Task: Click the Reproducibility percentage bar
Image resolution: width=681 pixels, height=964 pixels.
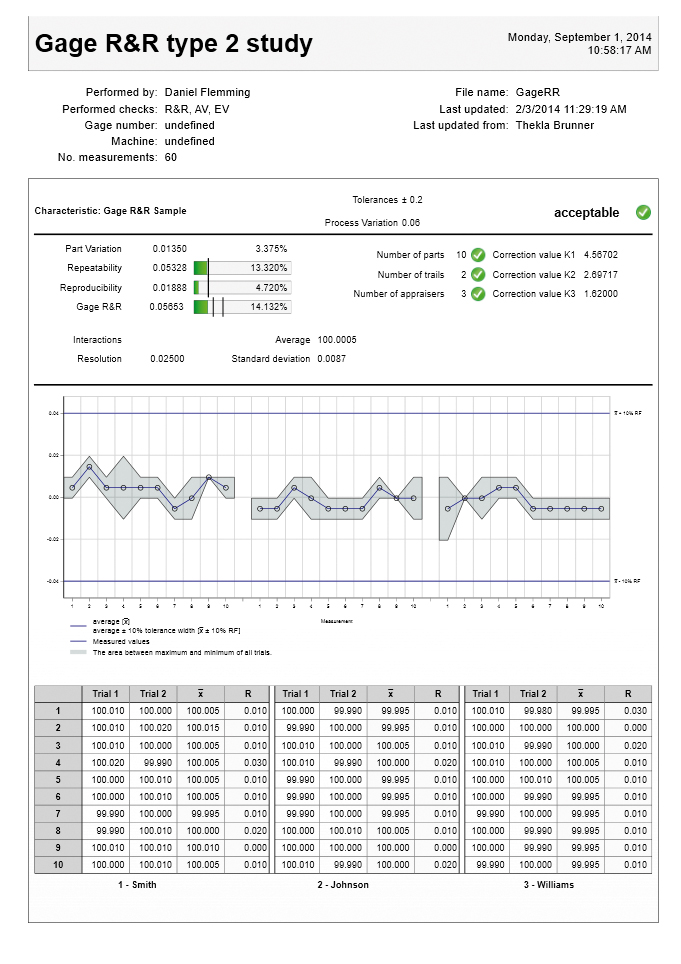Action: click(x=242, y=288)
